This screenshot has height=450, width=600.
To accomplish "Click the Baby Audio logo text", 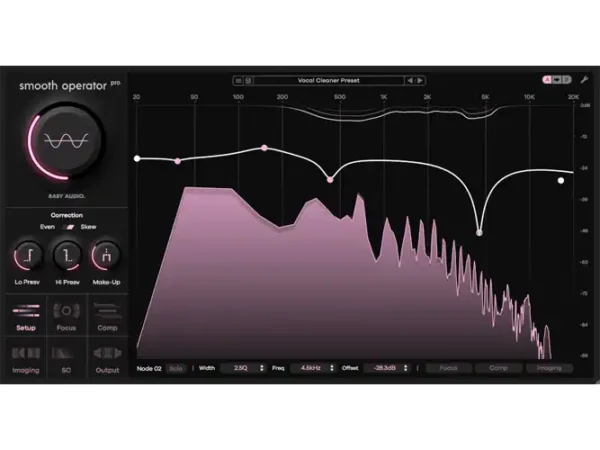I will 67,196.
